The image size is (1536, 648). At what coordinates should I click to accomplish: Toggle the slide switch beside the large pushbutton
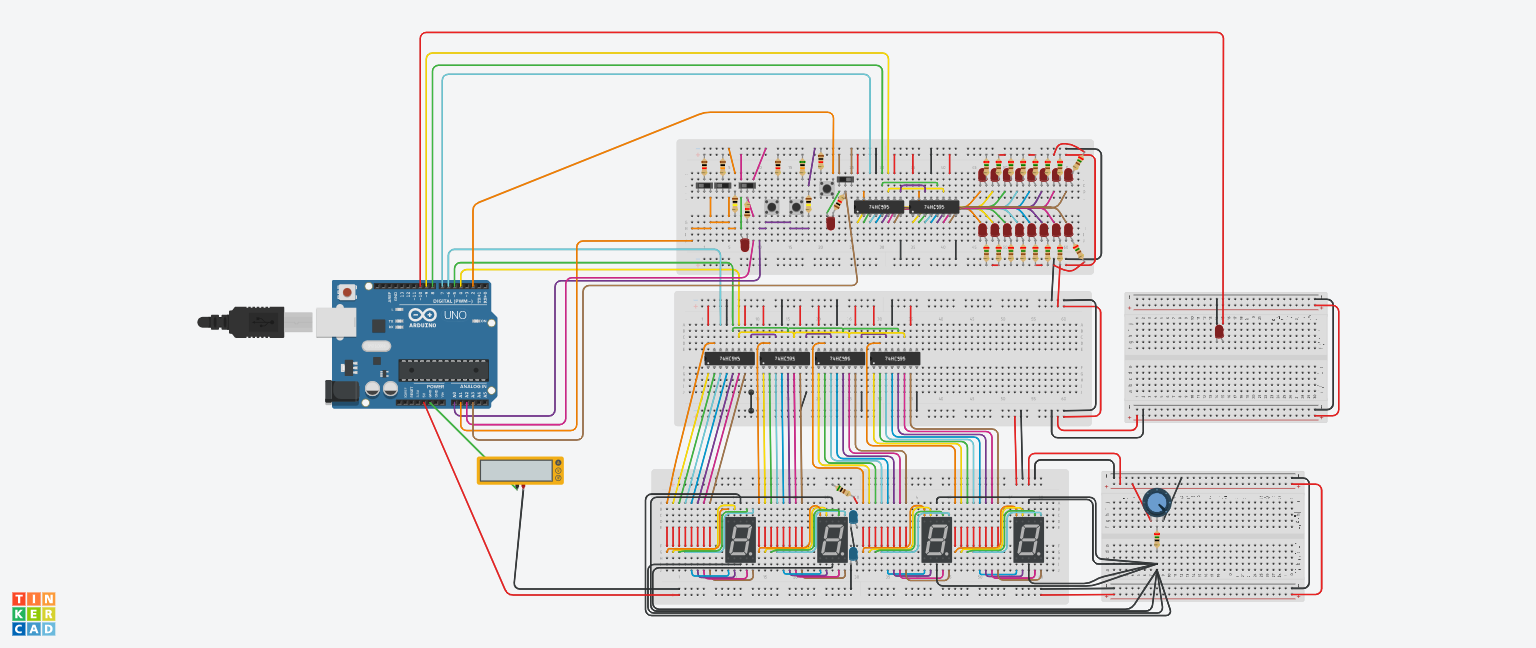pos(846,179)
